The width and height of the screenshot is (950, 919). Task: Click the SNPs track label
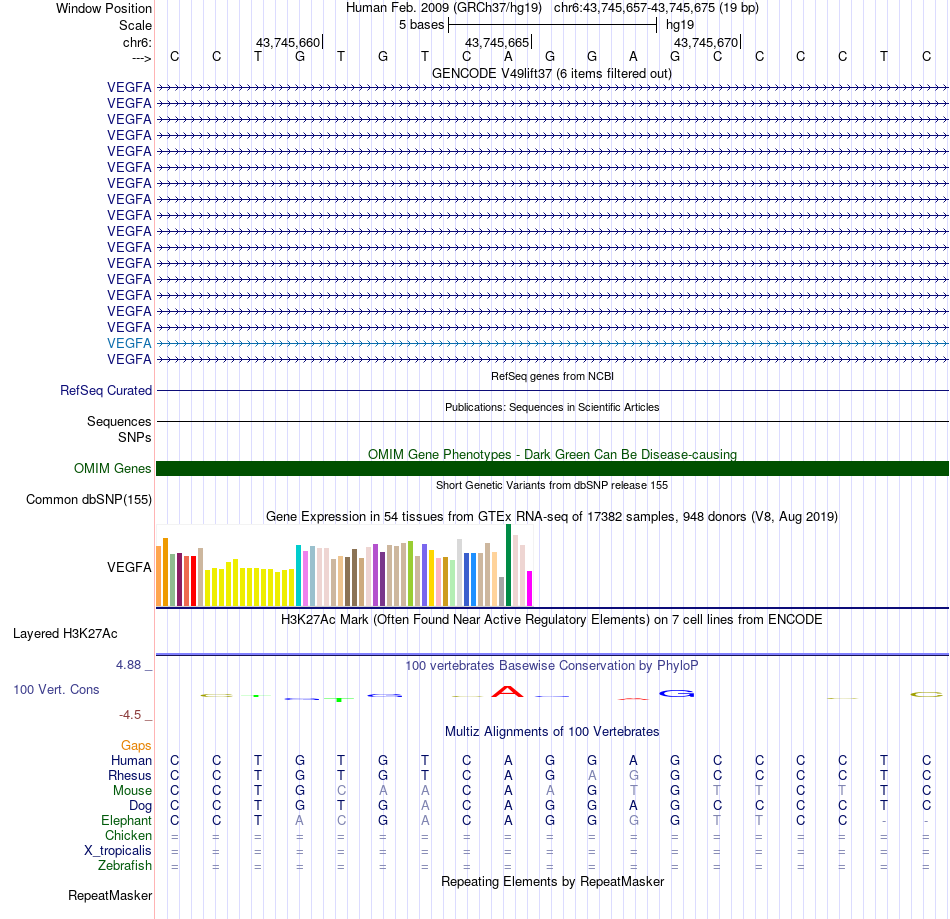tap(135, 437)
